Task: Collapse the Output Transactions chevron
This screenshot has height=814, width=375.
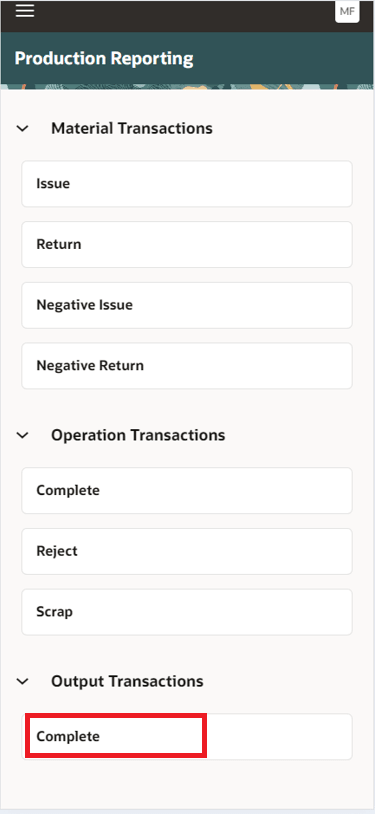Action: [22, 681]
